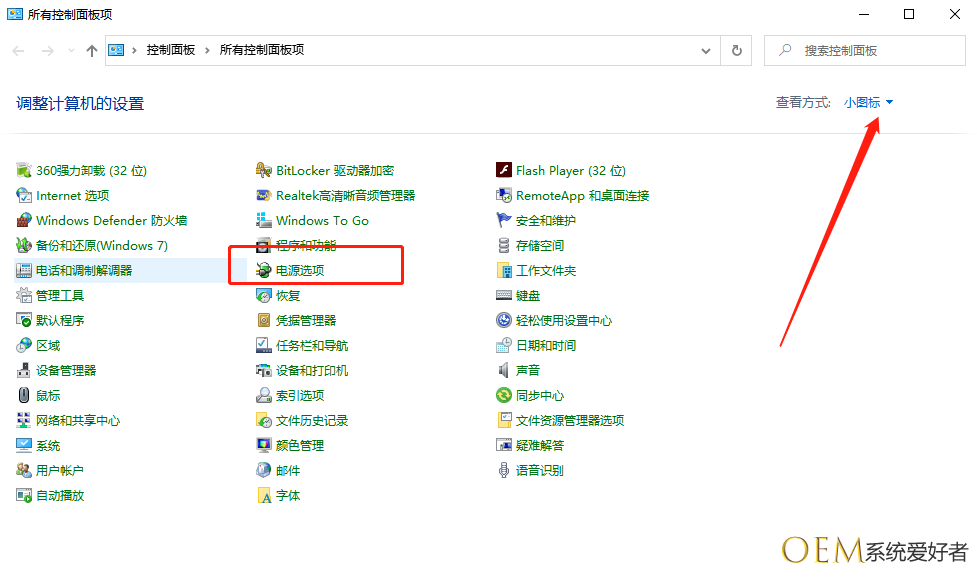Expand the 小图标 view mode dropdown
The height and width of the screenshot is (581, 977).
click(x=868, y=103)
